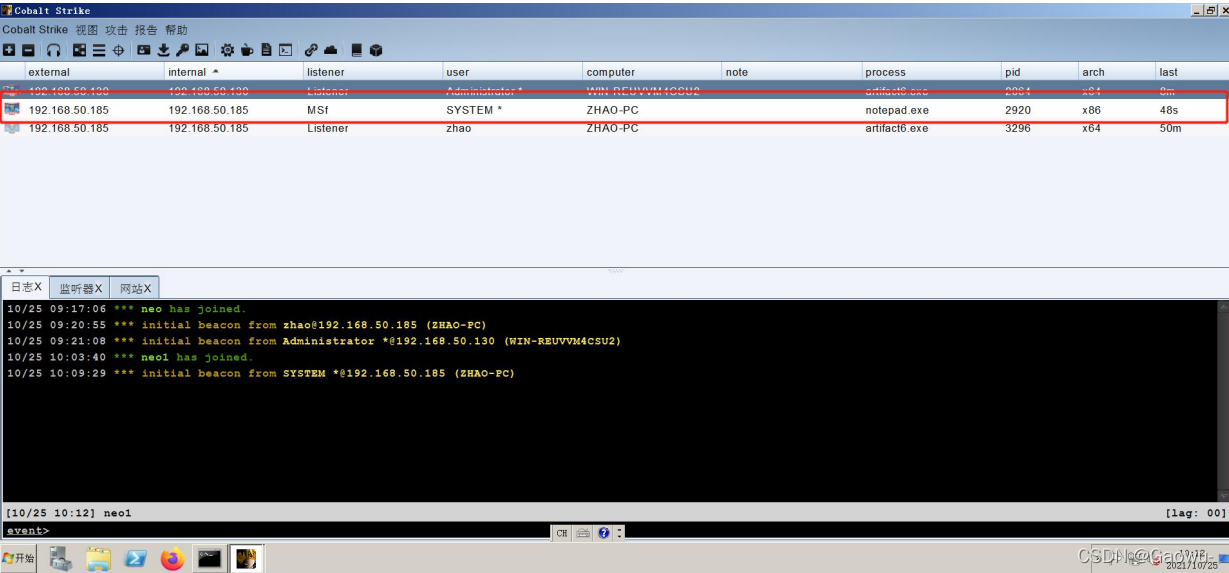Open server manager icon in taskbar

tap(61, 558)
